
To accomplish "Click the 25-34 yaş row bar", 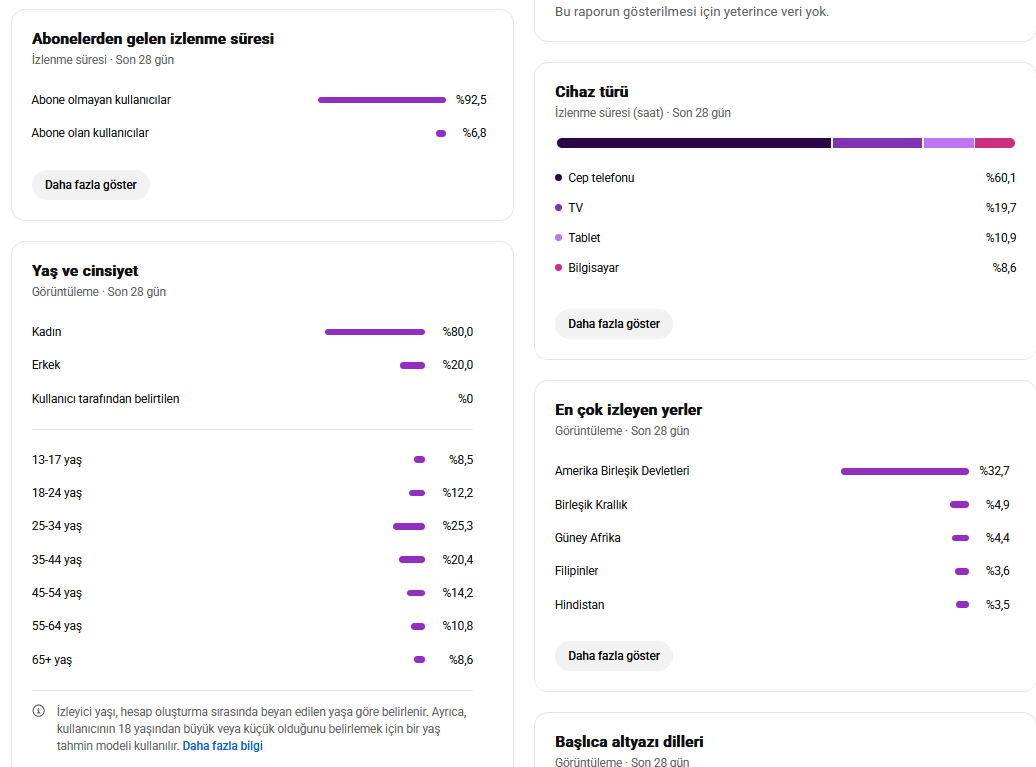I will click(409, 527).
